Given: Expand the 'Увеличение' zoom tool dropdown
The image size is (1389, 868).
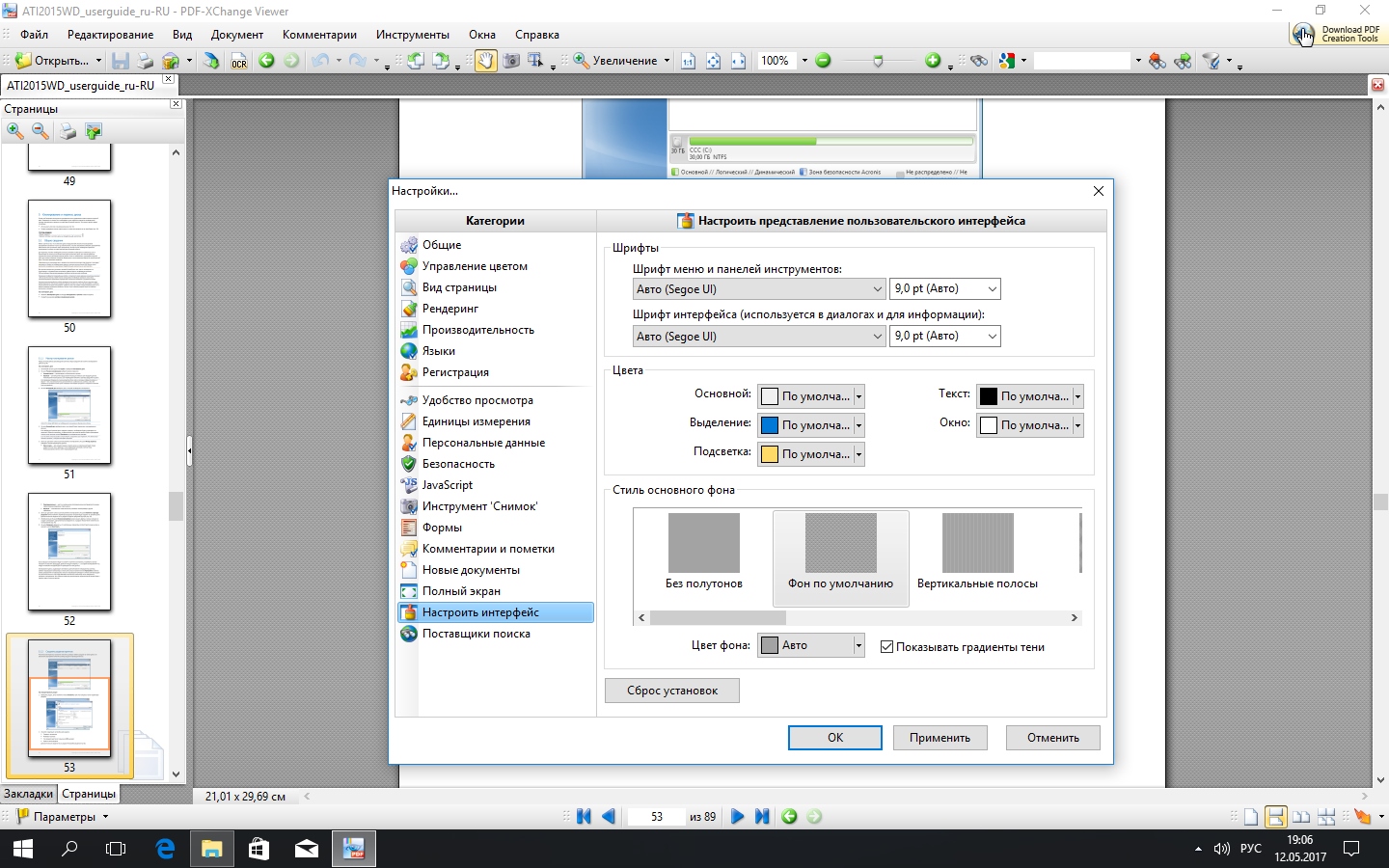Looking at the screenshot, I should 667,61.
